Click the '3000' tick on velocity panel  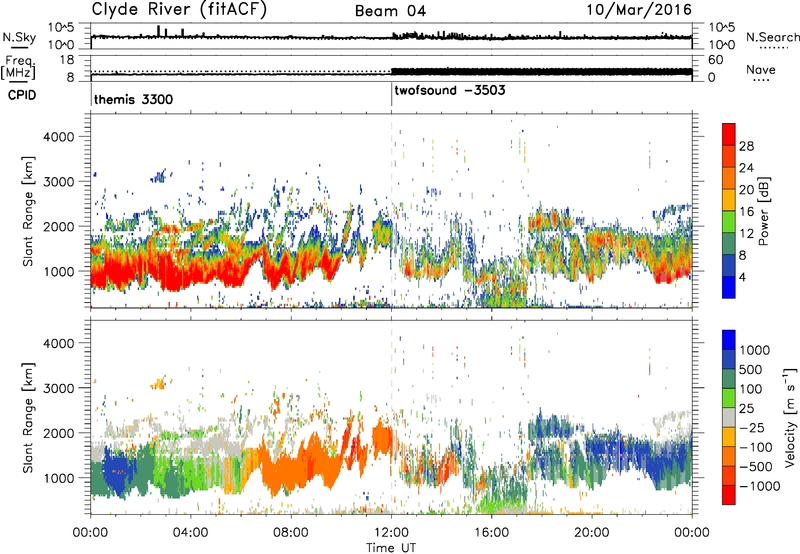point(58,388)
